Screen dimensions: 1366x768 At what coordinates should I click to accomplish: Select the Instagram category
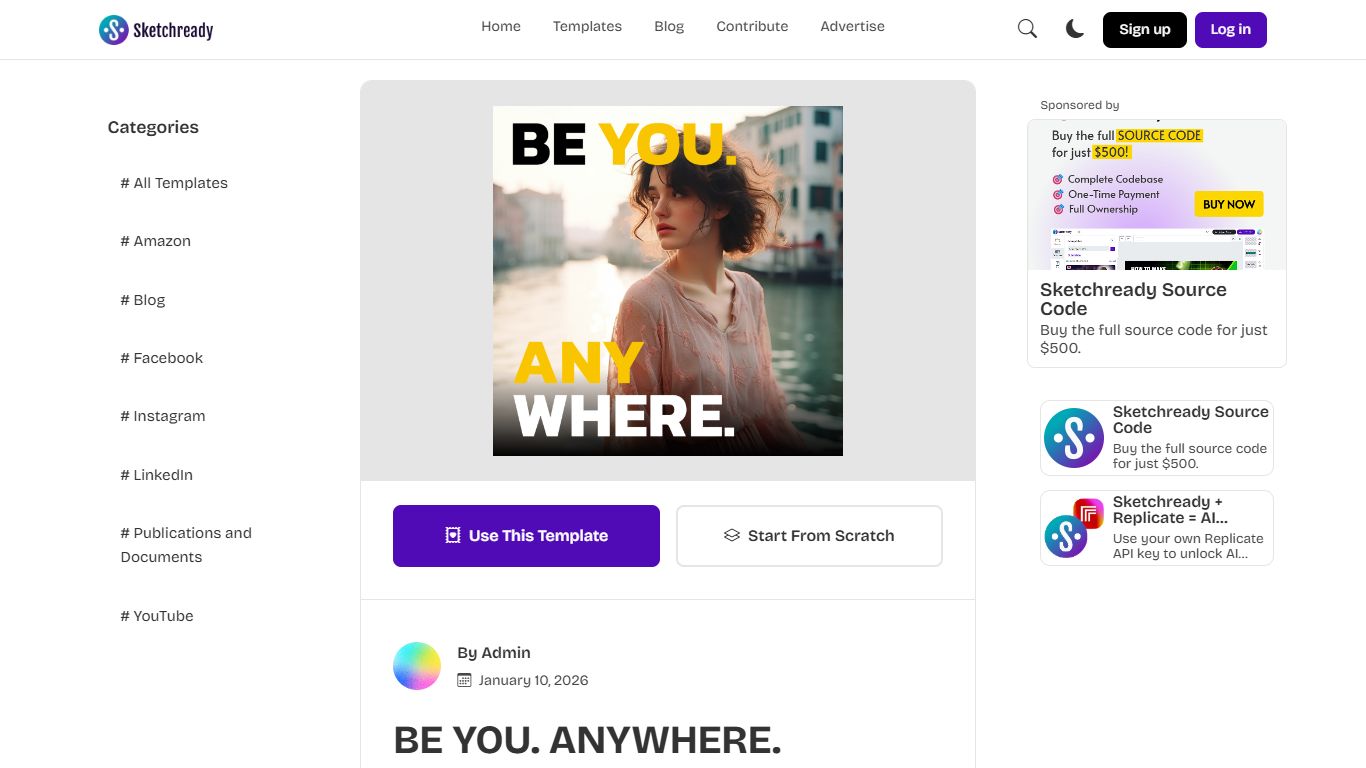[x=168, y=416]
